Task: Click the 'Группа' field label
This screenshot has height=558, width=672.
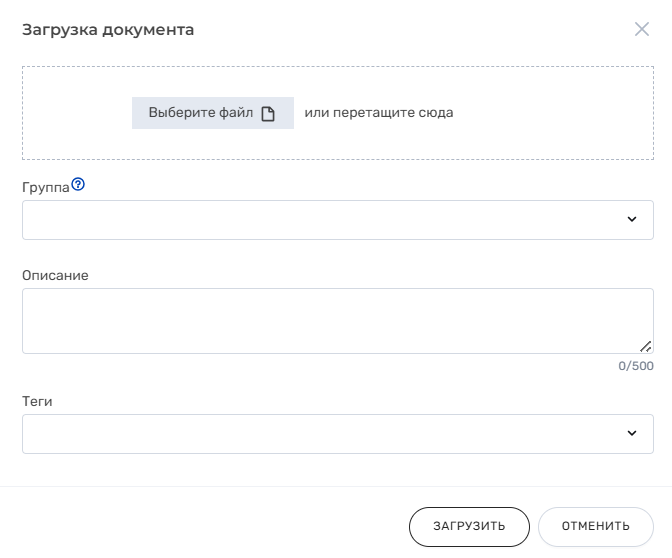Action: 45,187
